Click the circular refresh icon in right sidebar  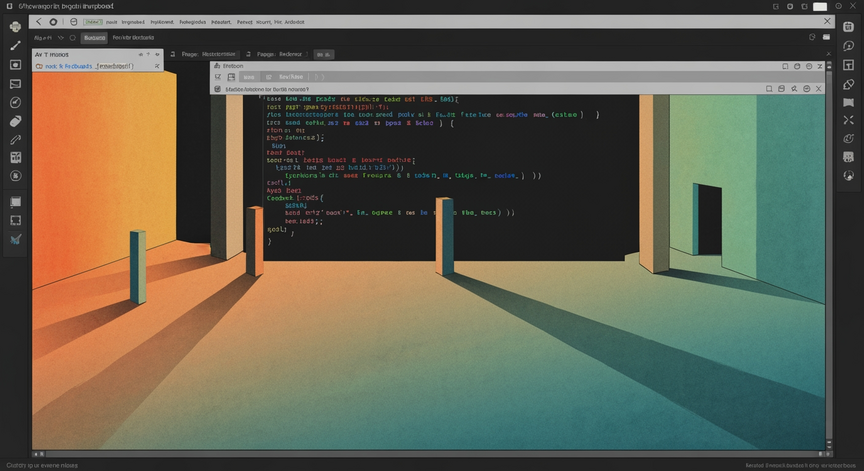tap(849, 139)
